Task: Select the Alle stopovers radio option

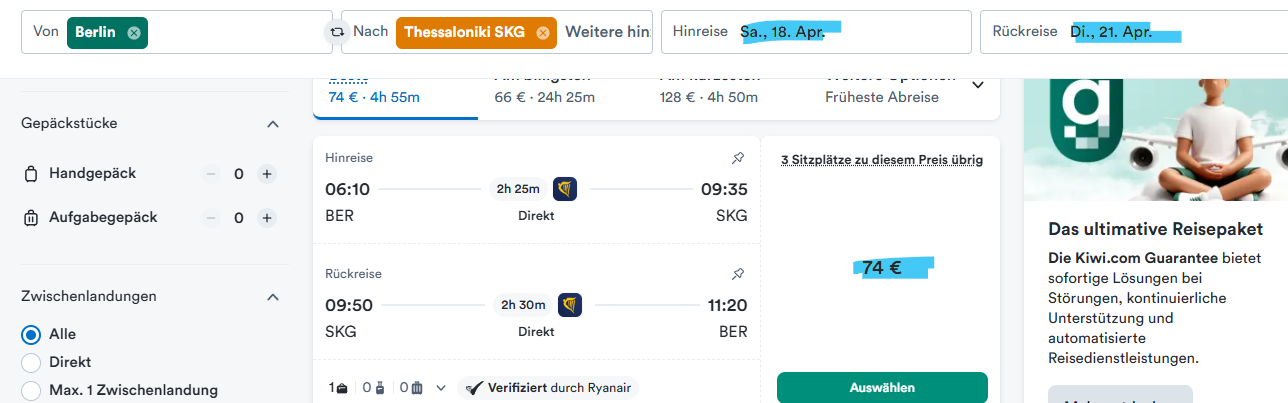Action: [x=31, y=334]
